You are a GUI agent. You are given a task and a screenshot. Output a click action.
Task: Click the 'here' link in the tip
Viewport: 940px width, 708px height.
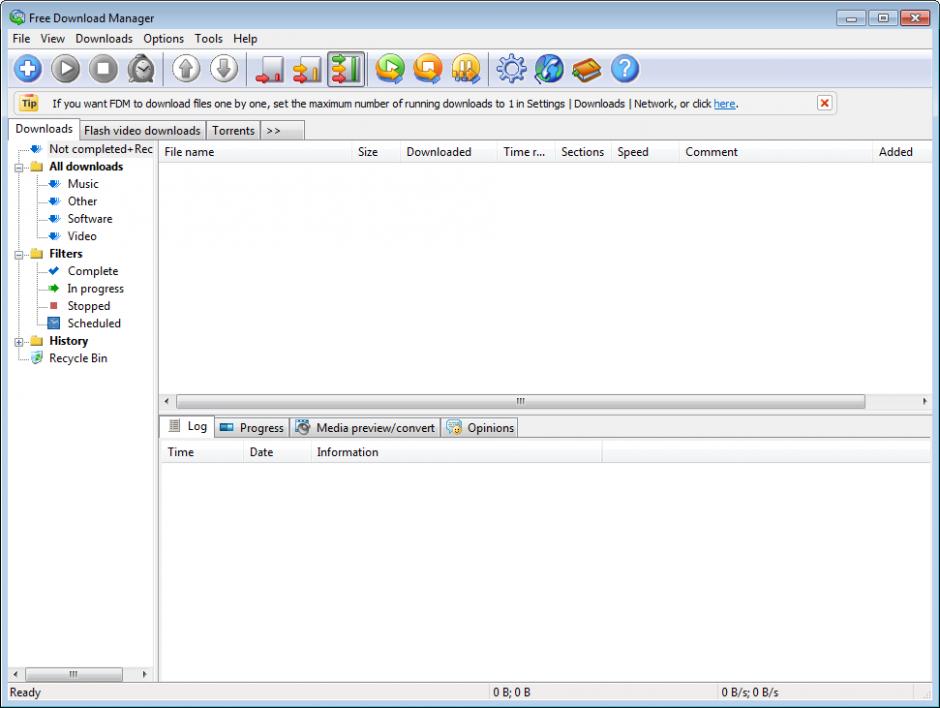click(724, 104)
